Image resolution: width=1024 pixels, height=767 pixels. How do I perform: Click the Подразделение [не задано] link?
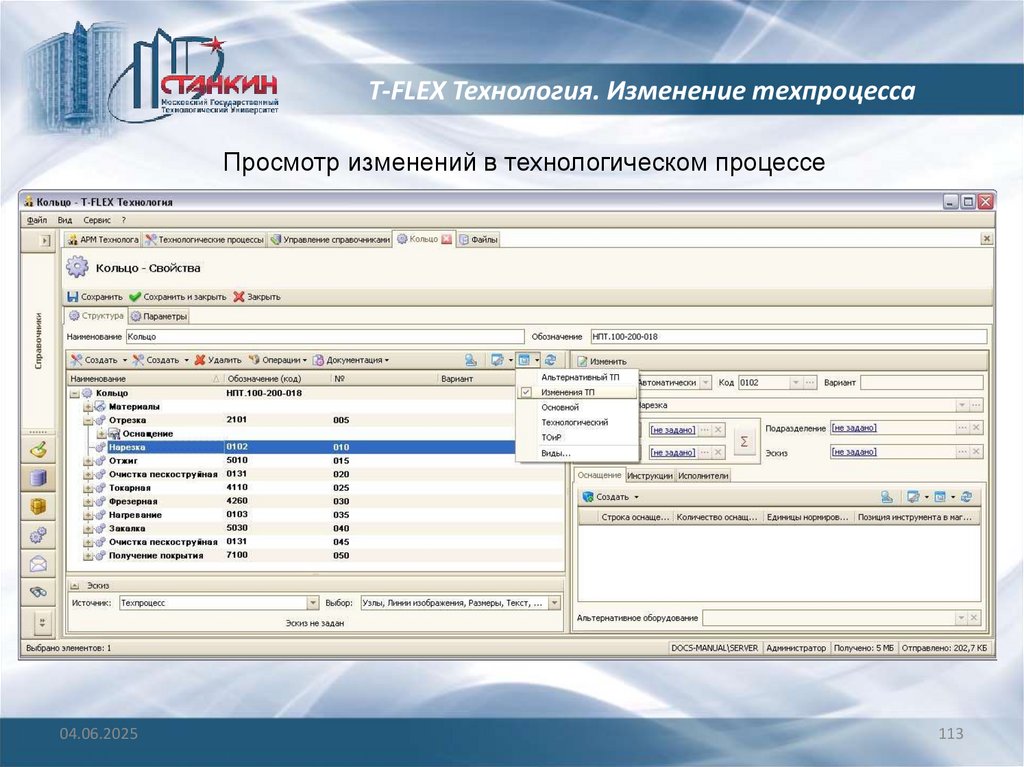[x=854, y=428]
